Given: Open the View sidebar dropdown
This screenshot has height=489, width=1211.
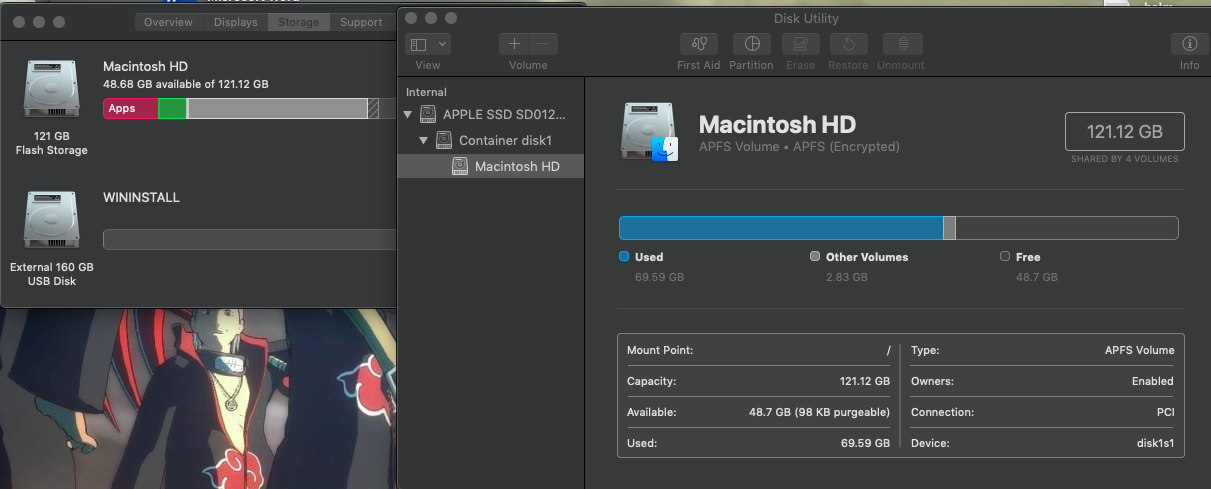Looking at the screenshot, I should tap(428, 44).
